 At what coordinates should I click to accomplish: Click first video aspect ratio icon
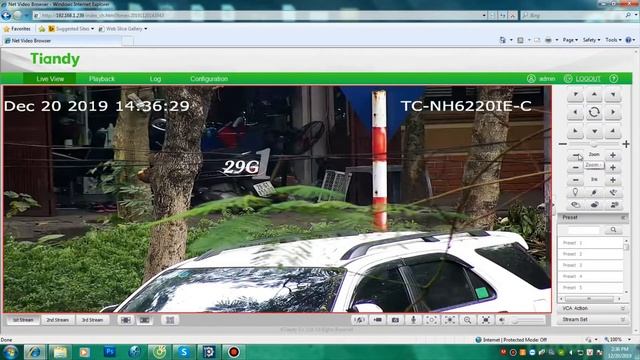pyautogui.click(x=126, y=320)
